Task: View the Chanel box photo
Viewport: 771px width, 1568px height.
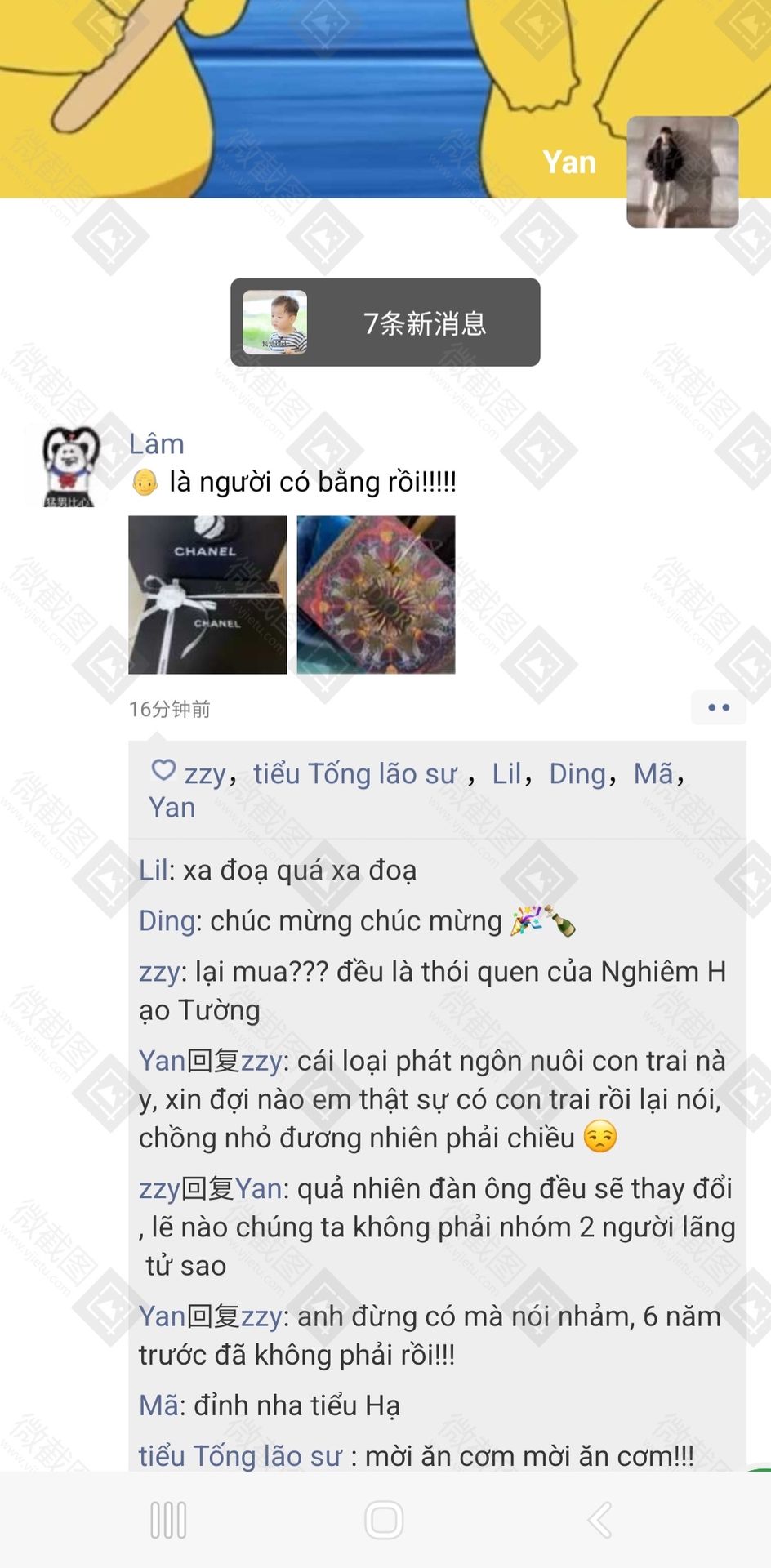Action: click(207, 595)
